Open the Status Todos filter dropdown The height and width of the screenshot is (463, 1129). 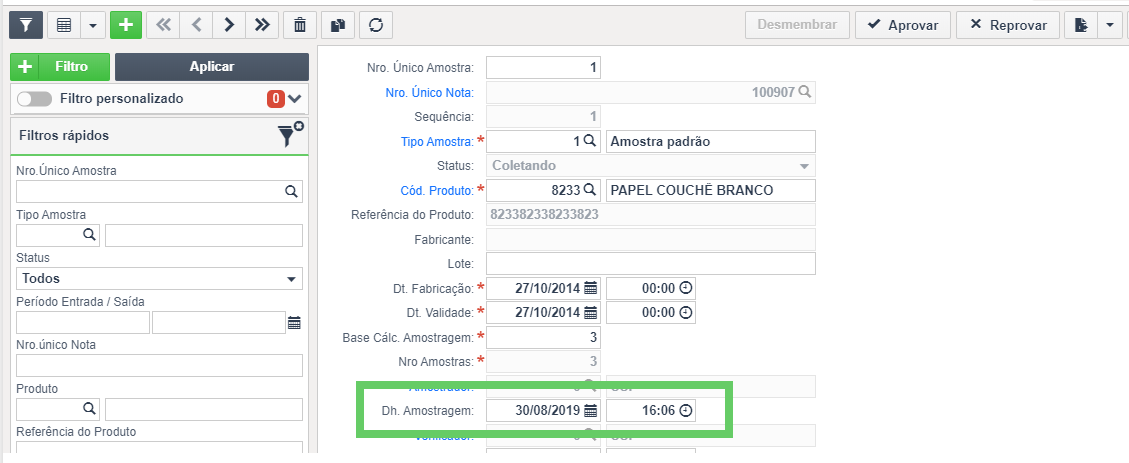[x=159, y=279]
